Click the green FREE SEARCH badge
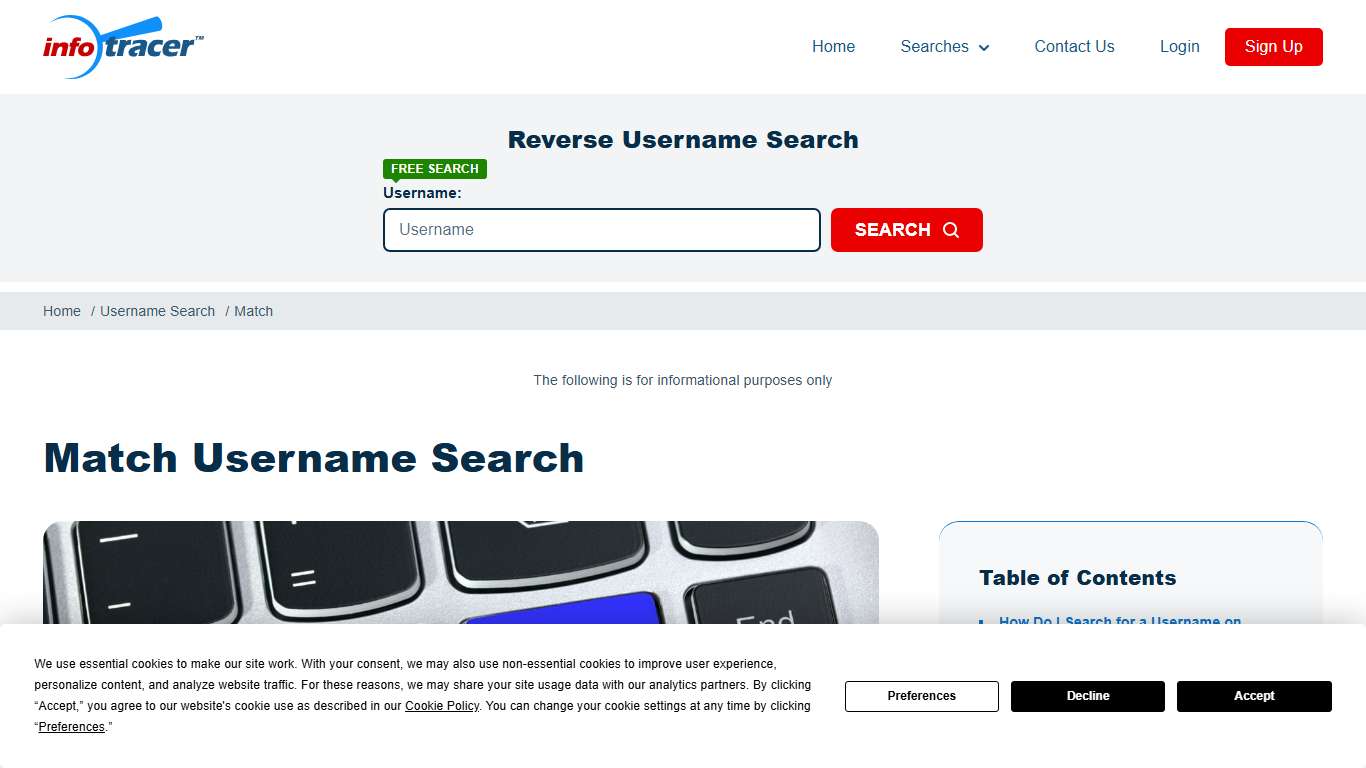This screenshot has height=768, width=1366. pos(434,169)
